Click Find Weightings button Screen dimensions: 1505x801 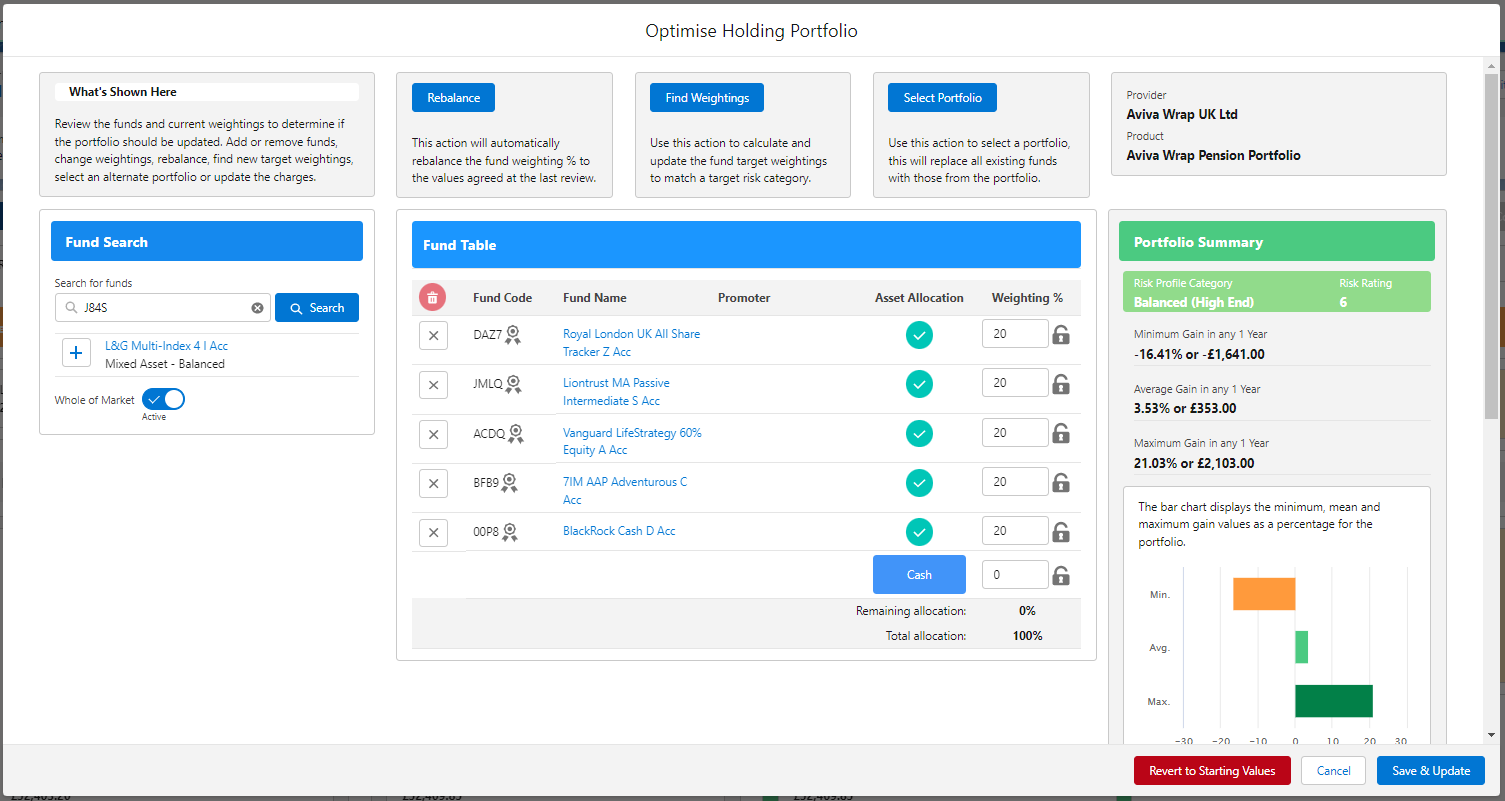[707, 98]
